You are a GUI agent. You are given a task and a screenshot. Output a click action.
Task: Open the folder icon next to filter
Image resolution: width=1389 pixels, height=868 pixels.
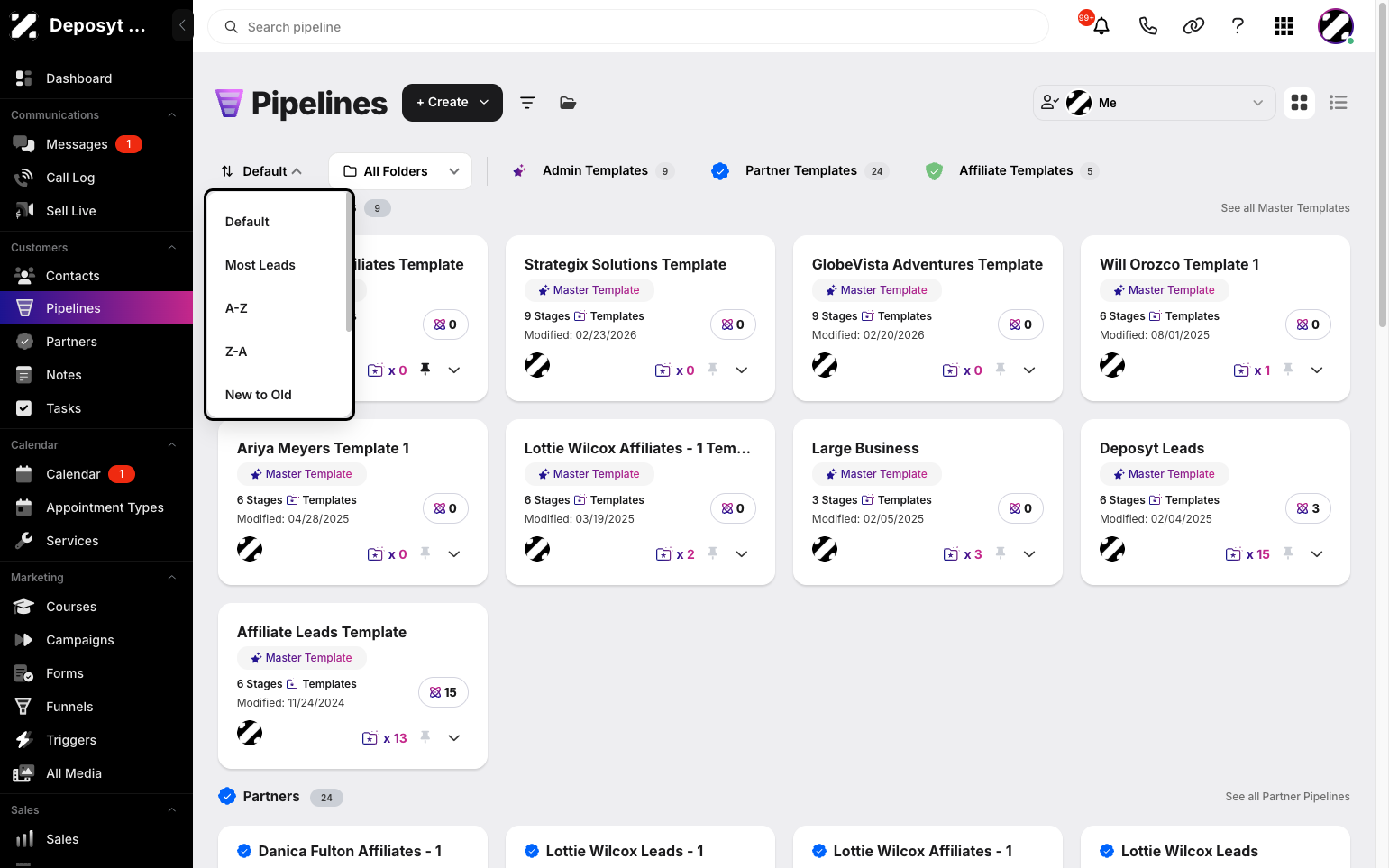(568, 103)
